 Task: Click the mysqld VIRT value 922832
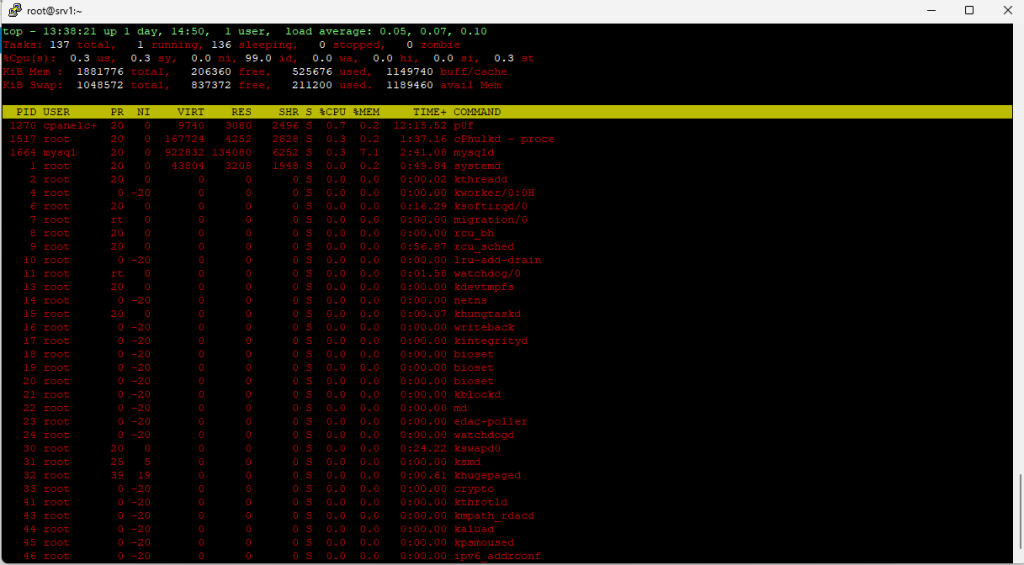(184, 152)
